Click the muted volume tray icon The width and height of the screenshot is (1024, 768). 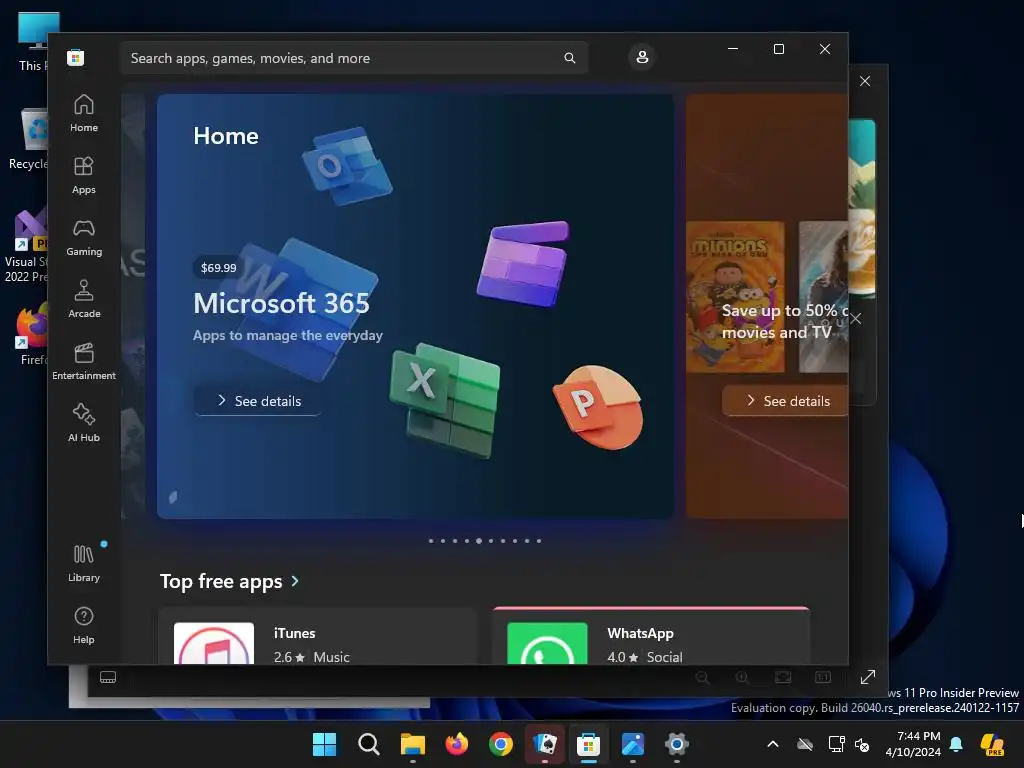[x=862, y=744]
